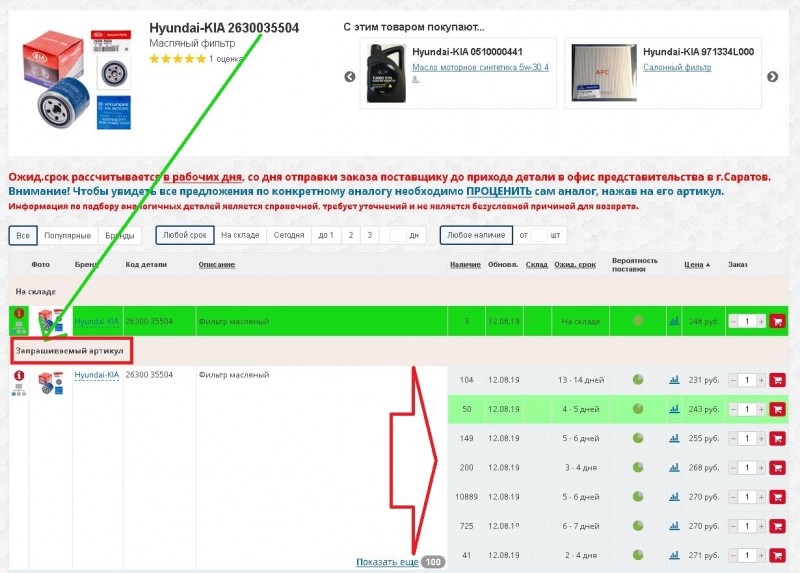Filter by На складе
Image resolution: width=800 pixels, height=573 pixels.
tap(240, 235)
